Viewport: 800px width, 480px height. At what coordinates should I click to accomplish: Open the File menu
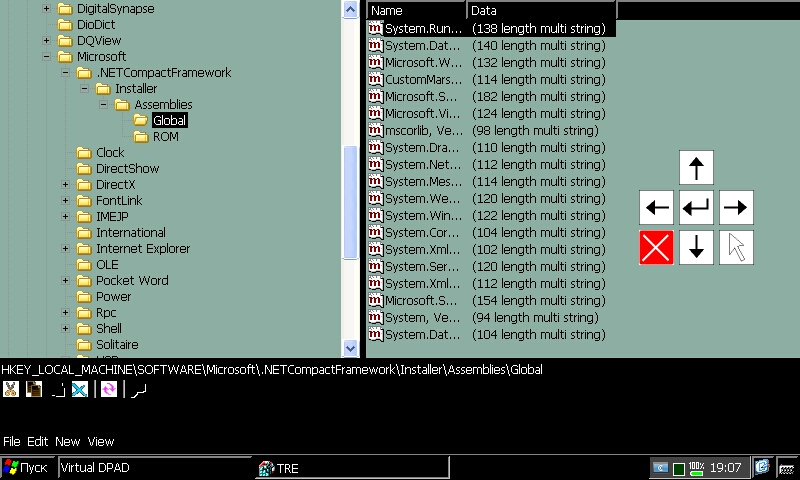[12, 441]
